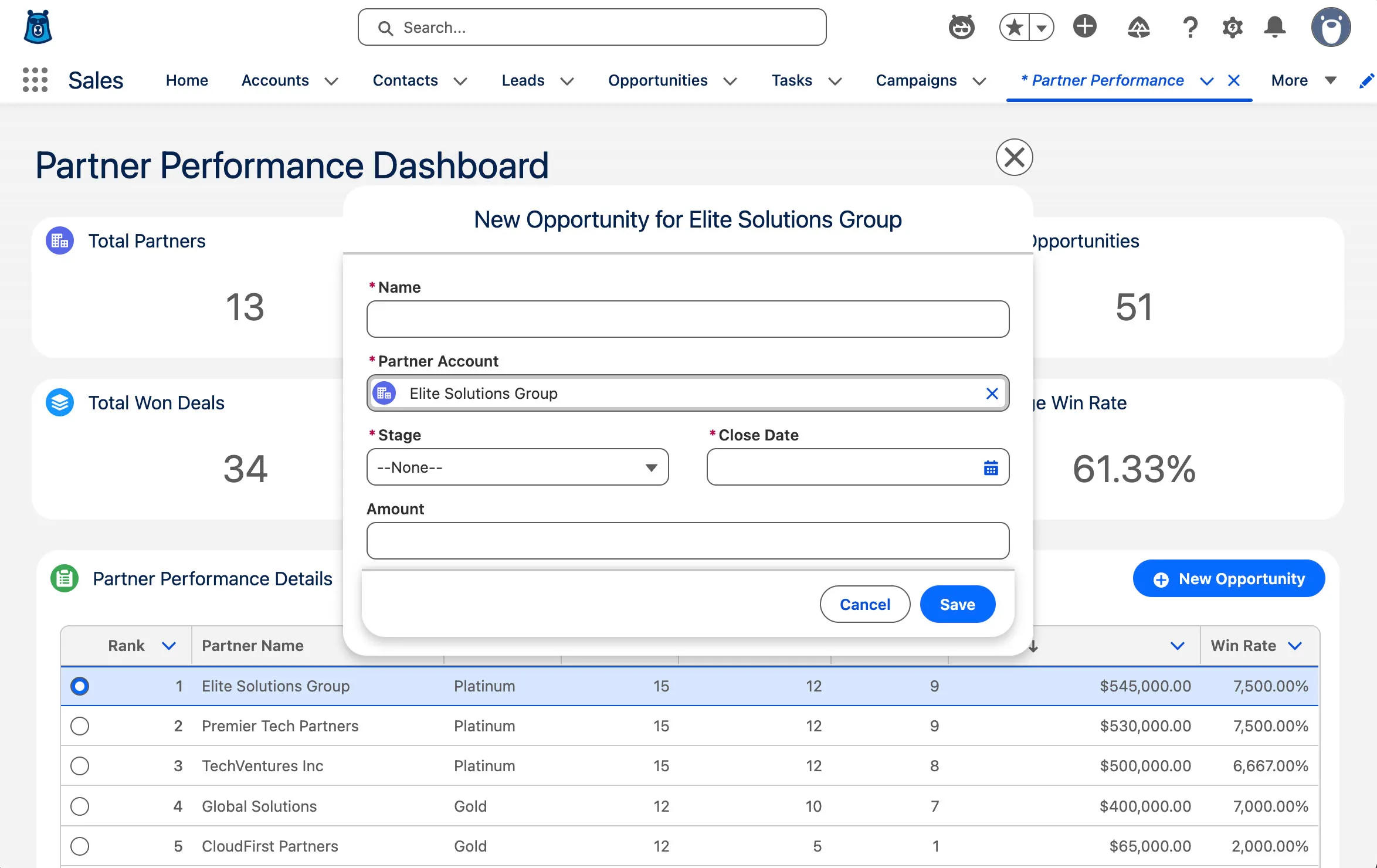
Task: Clear the Elite Solutions Group account selection
Action: click(992, 394)
